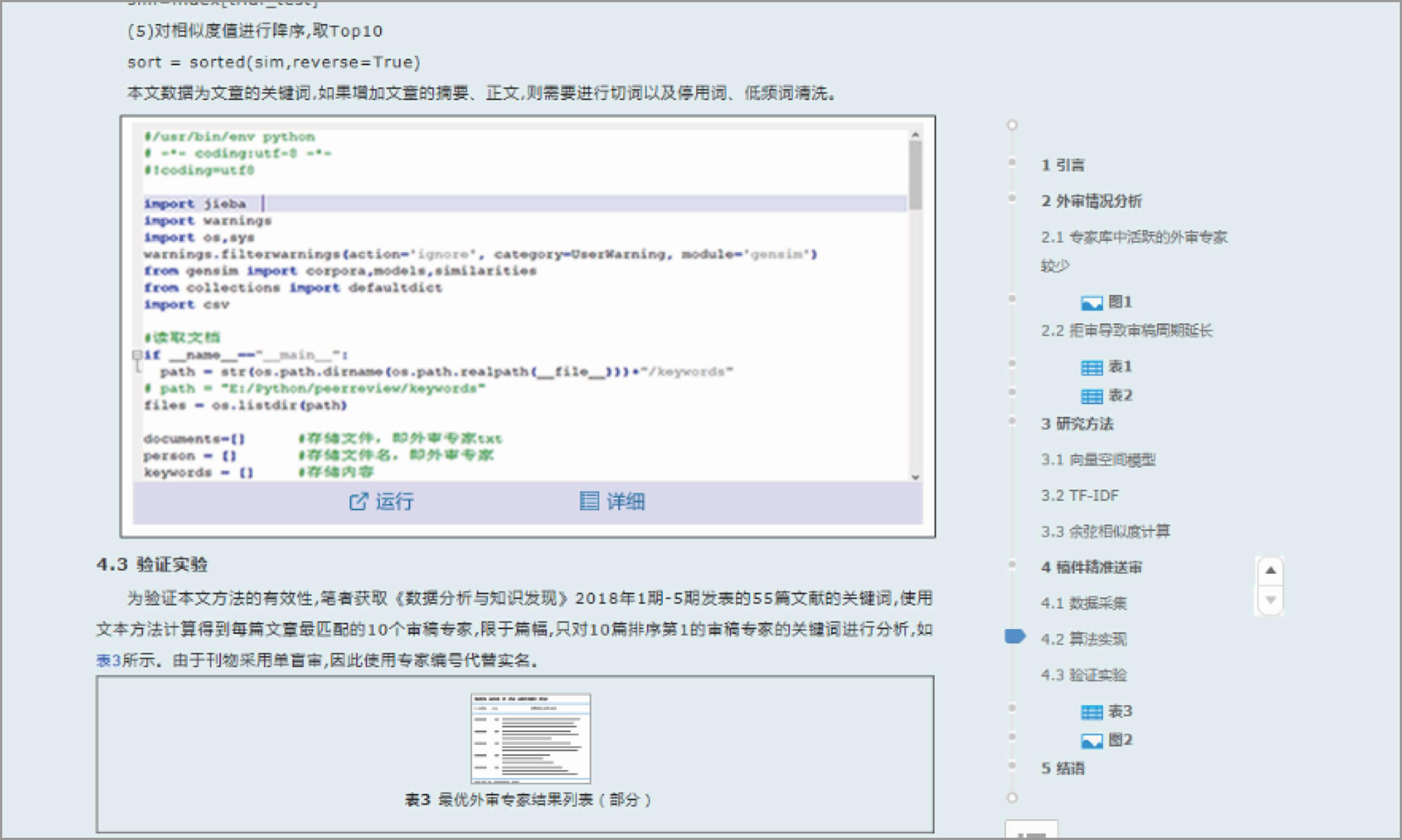Click the line (5)对相似度值进行降序,取Top10

(x=255, y=31)
